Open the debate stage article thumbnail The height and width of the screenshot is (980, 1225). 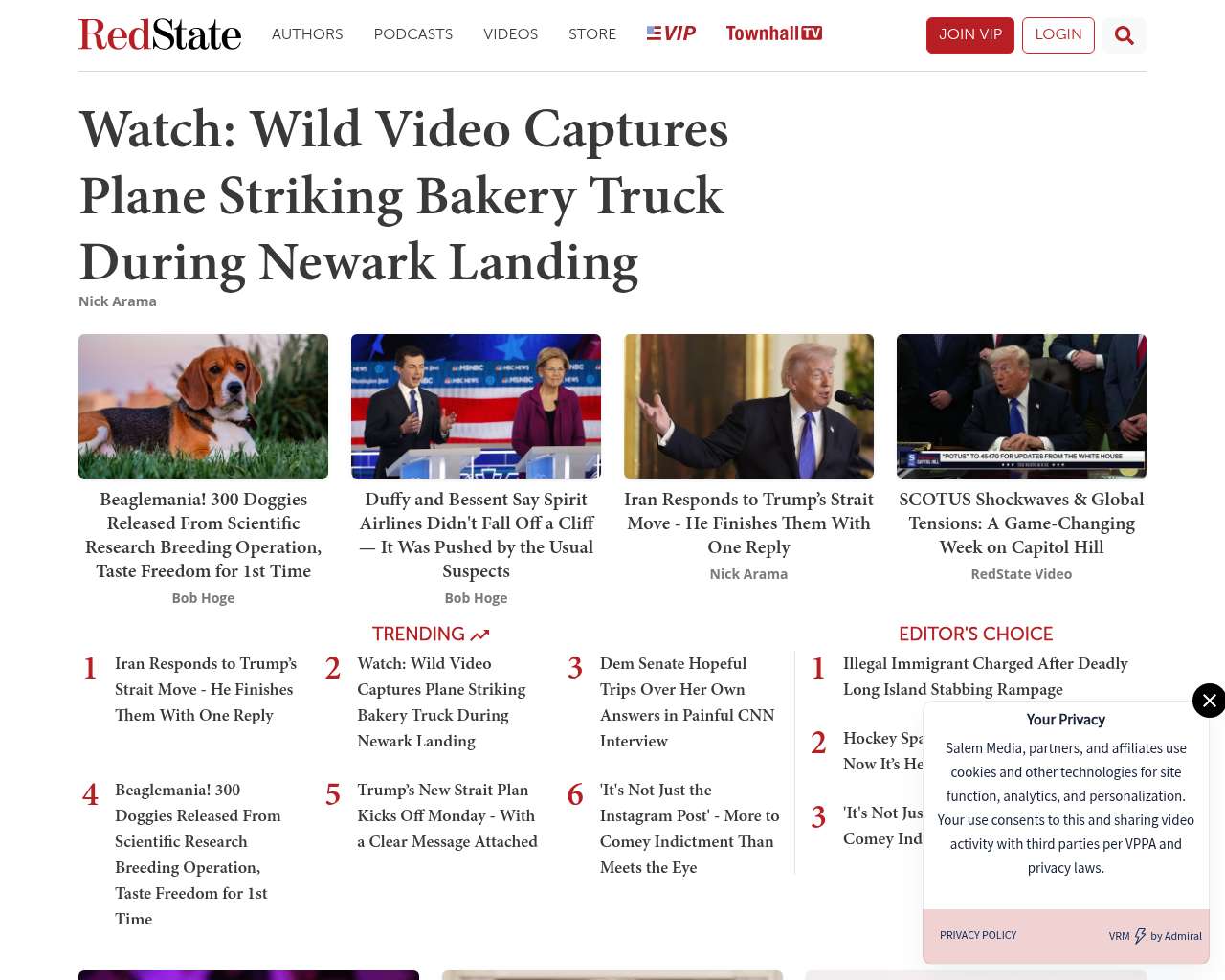pos(476,406)
